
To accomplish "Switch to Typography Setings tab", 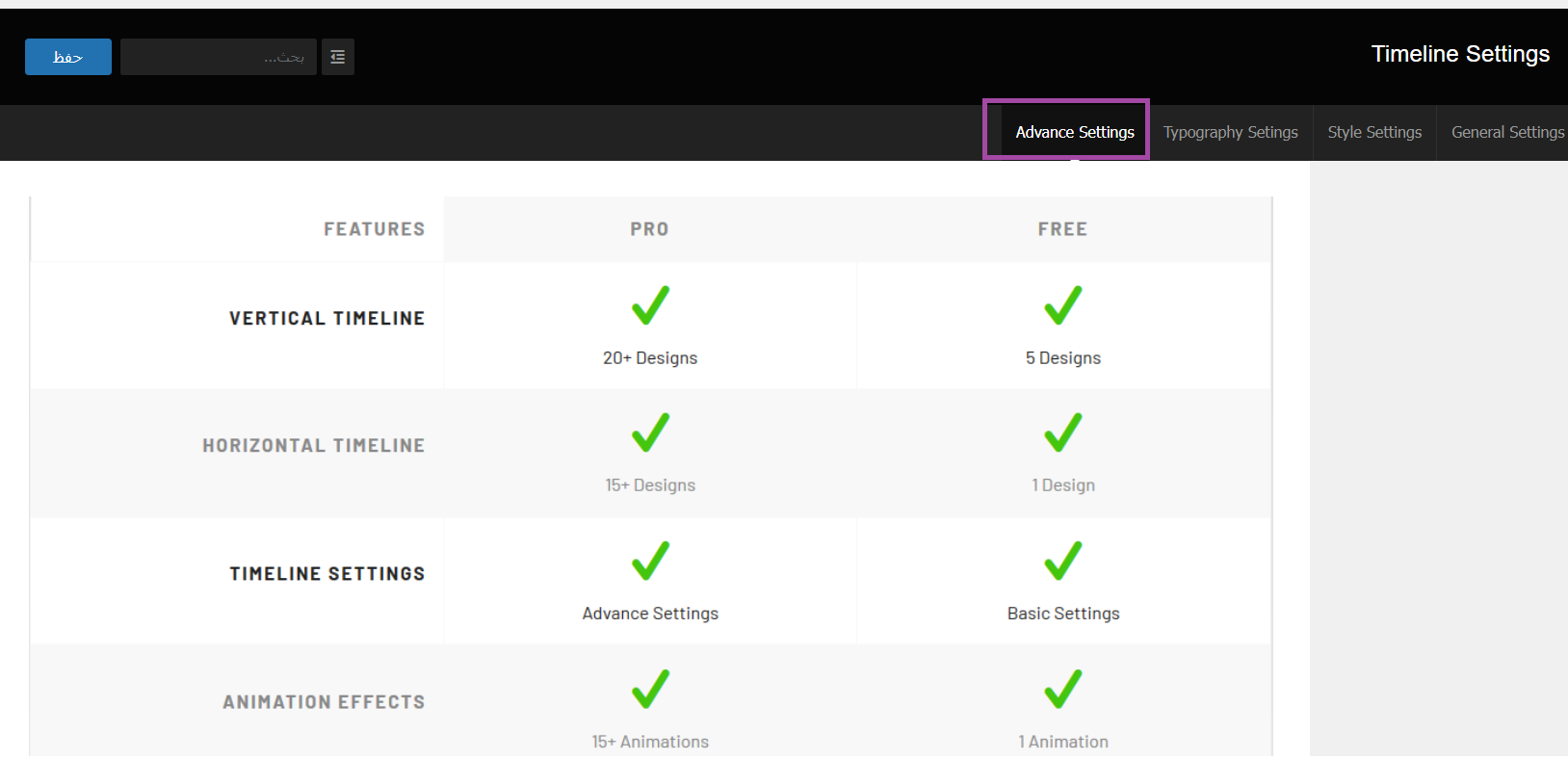I will click(1230, 132).
